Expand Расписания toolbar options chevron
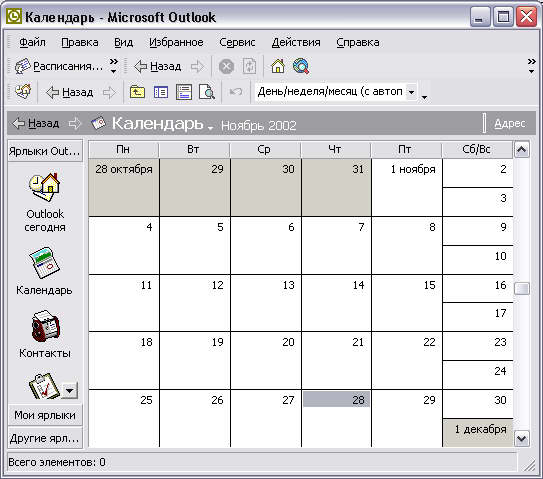Screen dimensions: 543x479 (114, 66)
